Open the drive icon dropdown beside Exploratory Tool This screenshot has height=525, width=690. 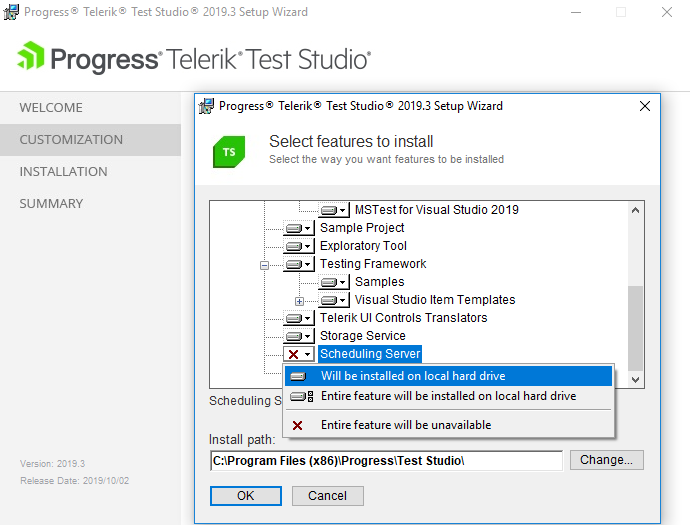coord(299,246)
